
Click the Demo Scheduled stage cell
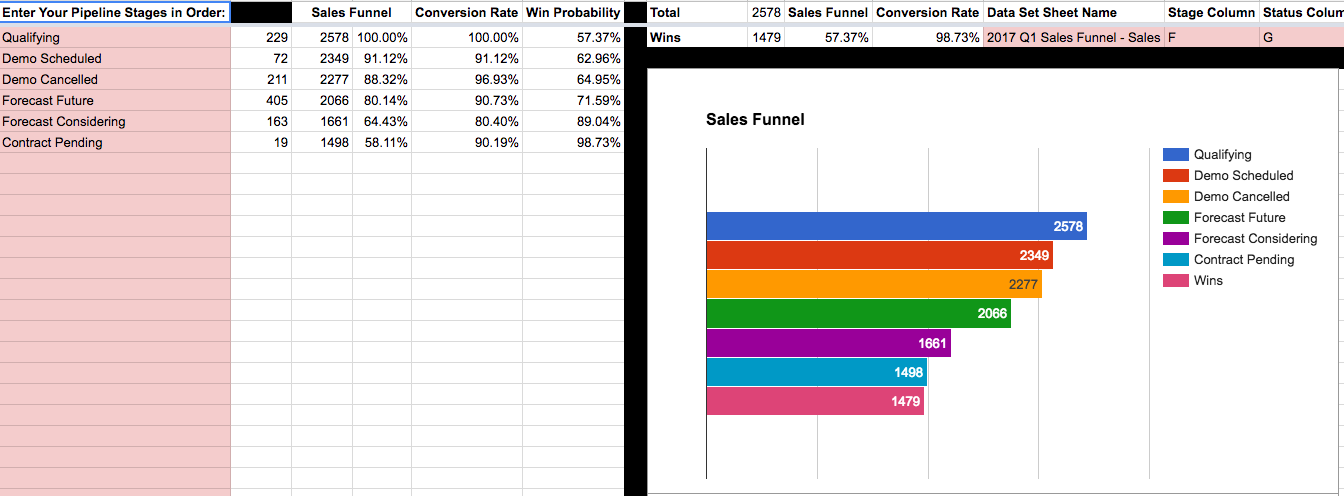pos(115,58)
